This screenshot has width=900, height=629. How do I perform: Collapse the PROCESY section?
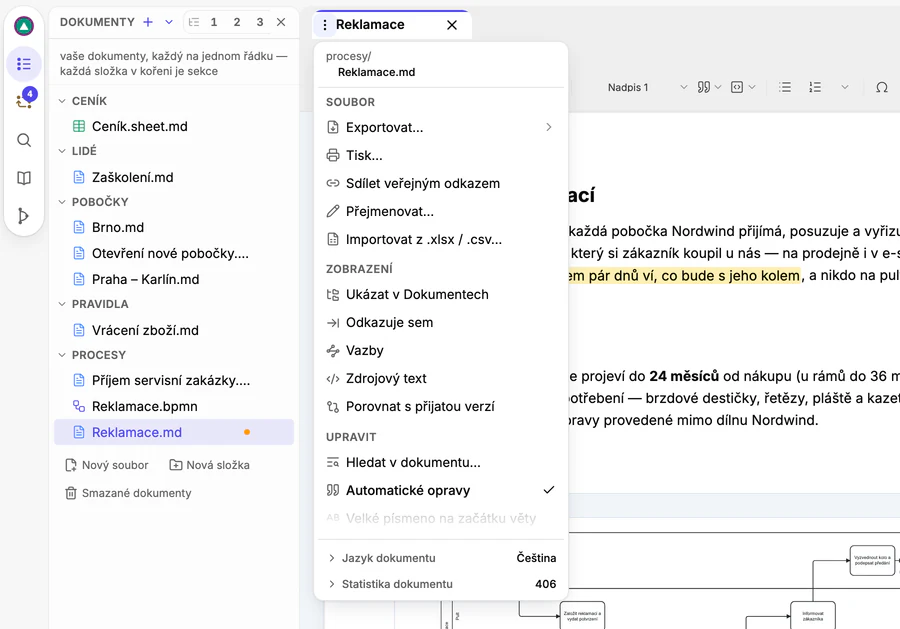[x=62, y=355]
